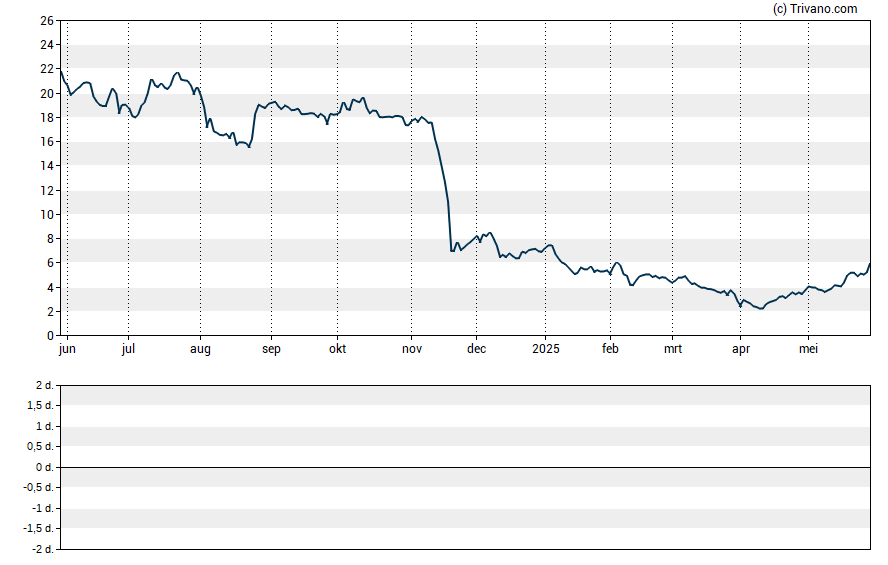Click the '0,5 d.' lower axis label
This screenshot has width=888, height=565.
tap(40, 447)
